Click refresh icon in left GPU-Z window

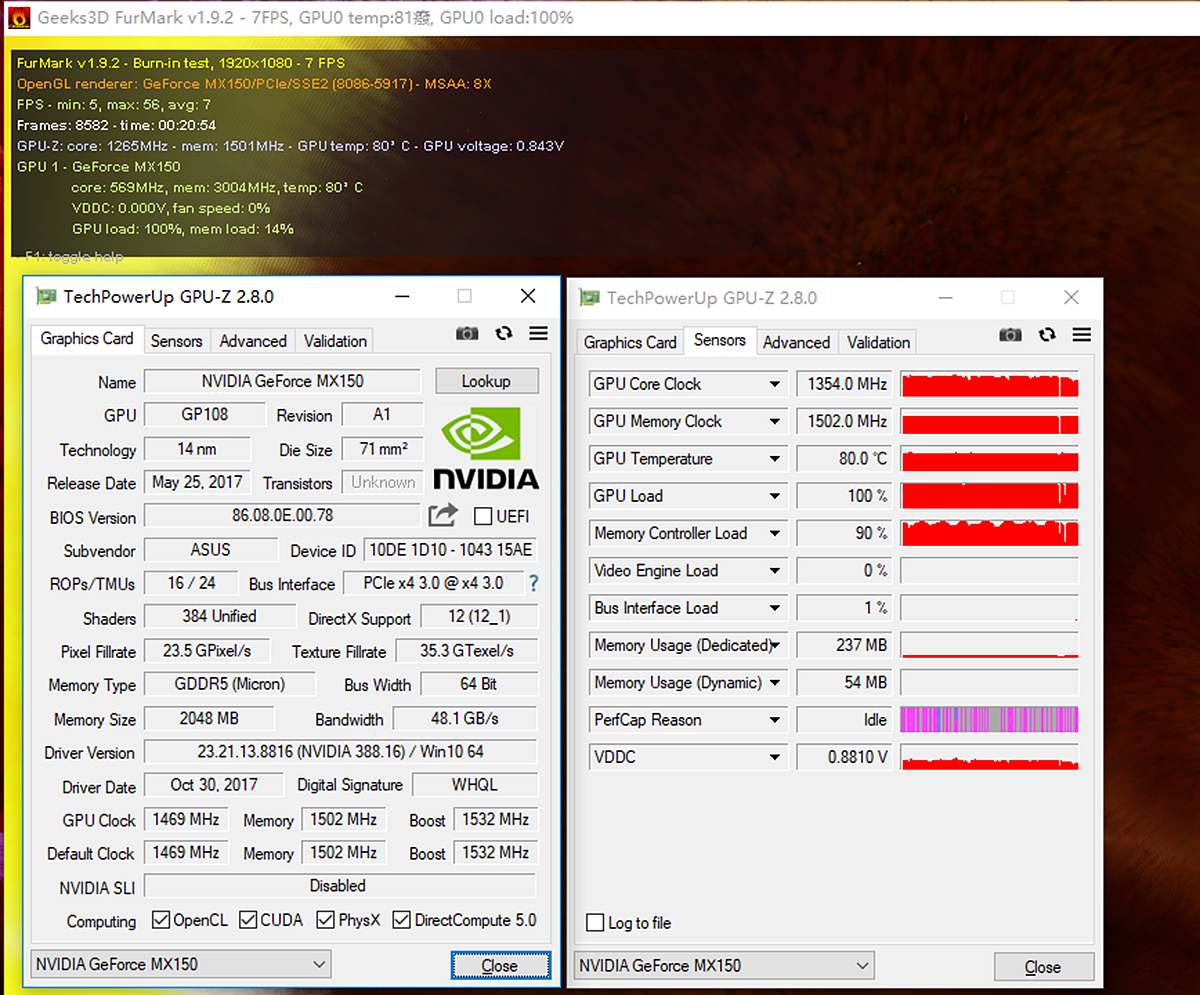click(x=503, y=333)
